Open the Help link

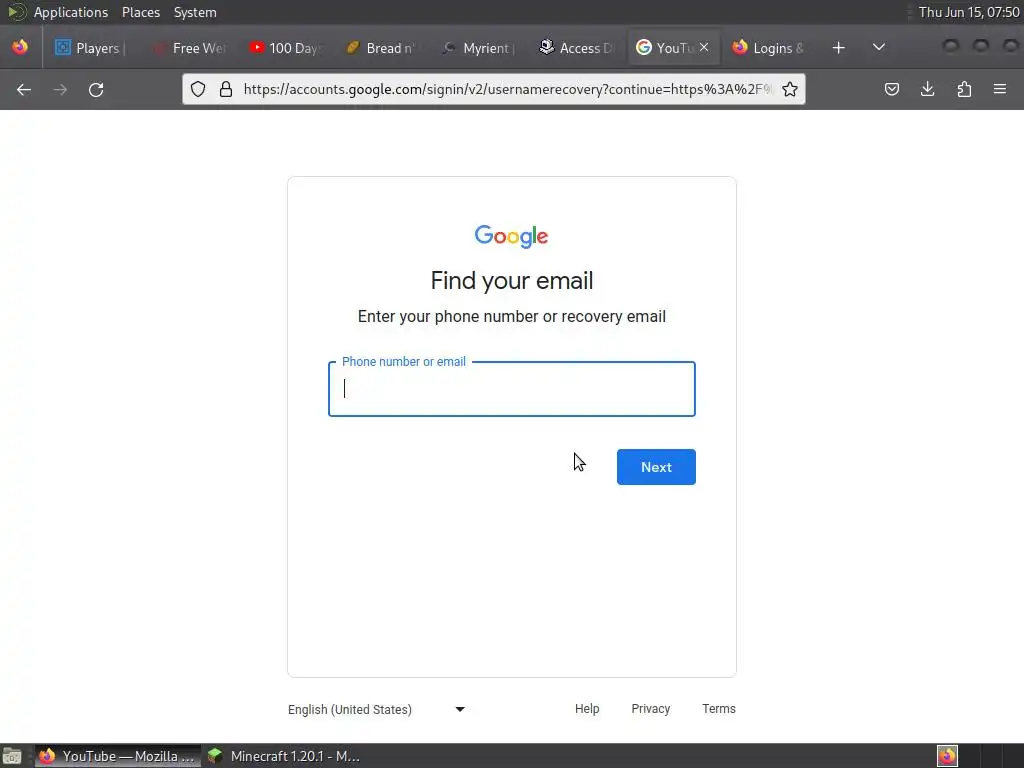point(587,709)
